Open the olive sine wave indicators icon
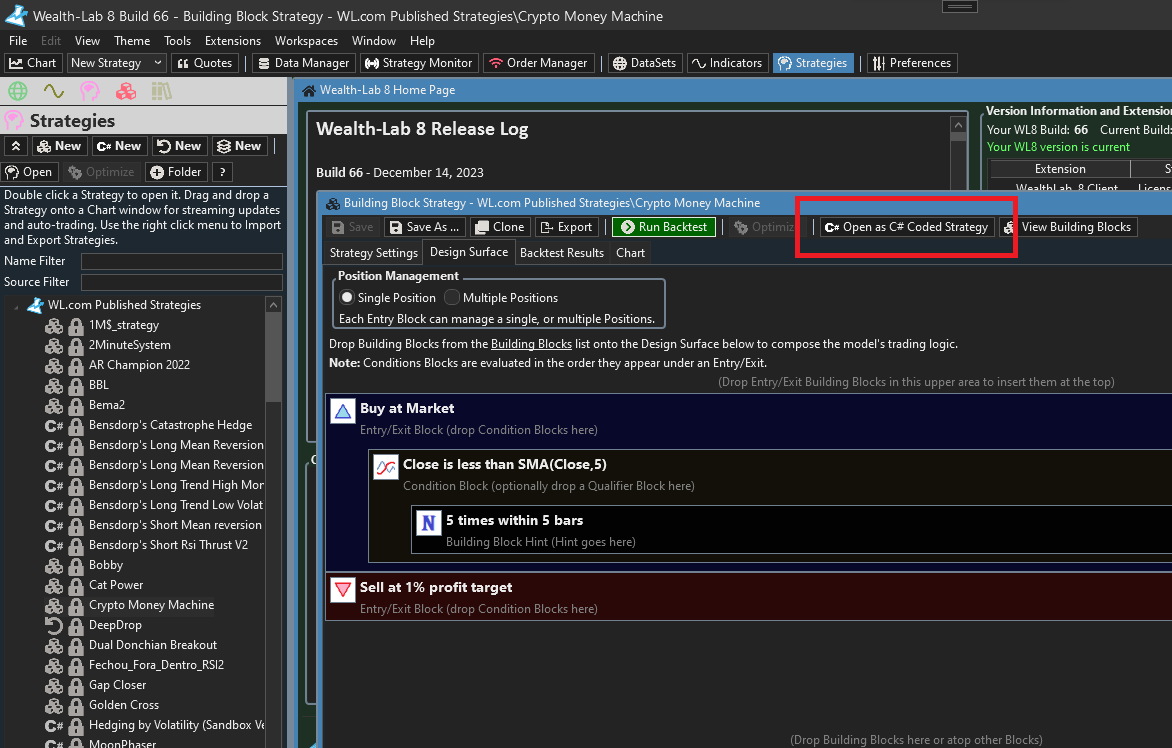This screenshot has width=1172, height=748. coord(53,91)
